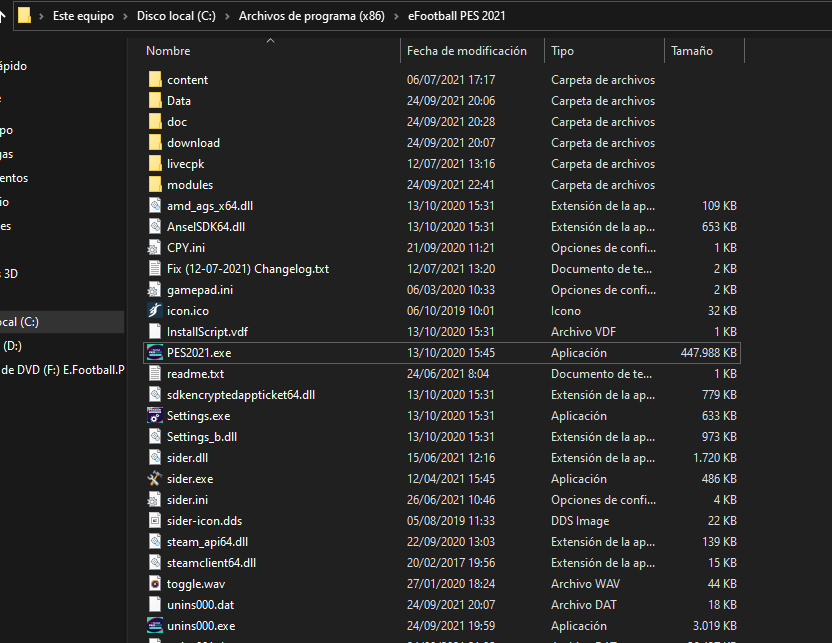Open DVD (F:) E.Football drive in sidebar

click(62, 370)
